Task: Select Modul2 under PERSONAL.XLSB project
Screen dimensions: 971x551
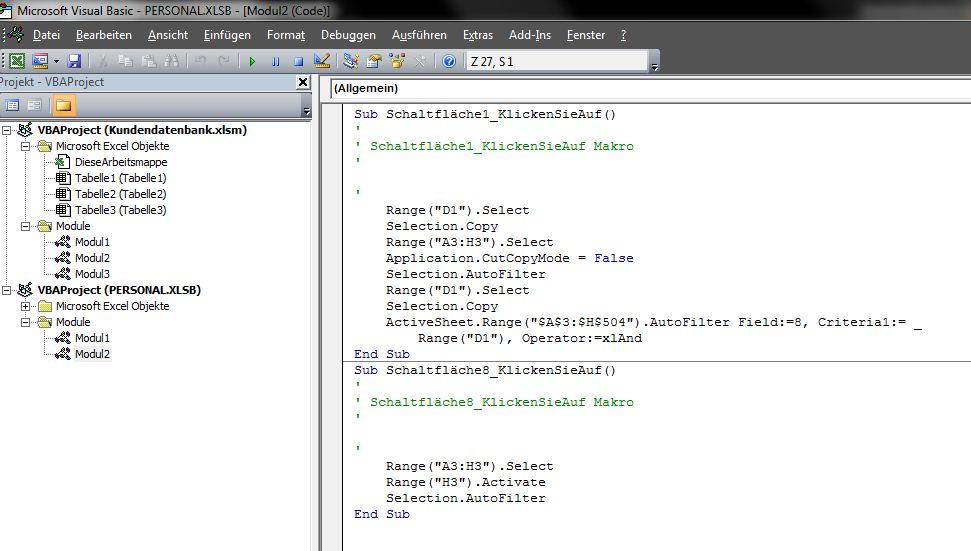Action: pos(92,354)
